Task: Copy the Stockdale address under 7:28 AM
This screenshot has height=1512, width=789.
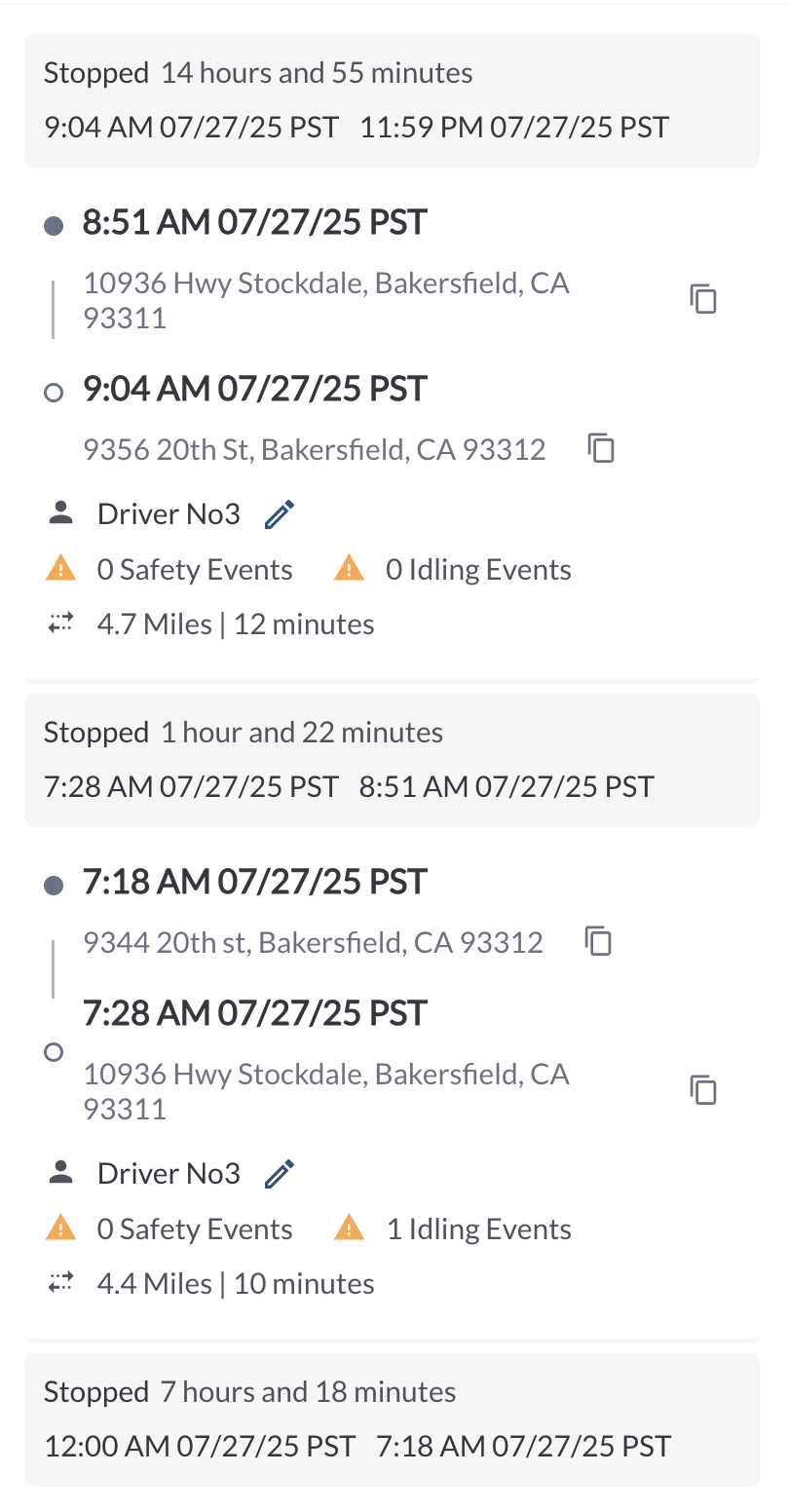Action: (x=703, y=1090)
